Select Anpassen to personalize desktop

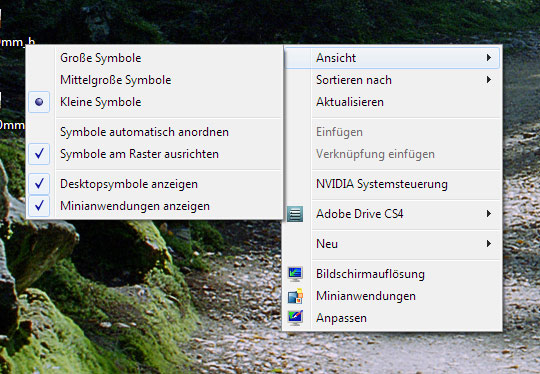(392, 318)
